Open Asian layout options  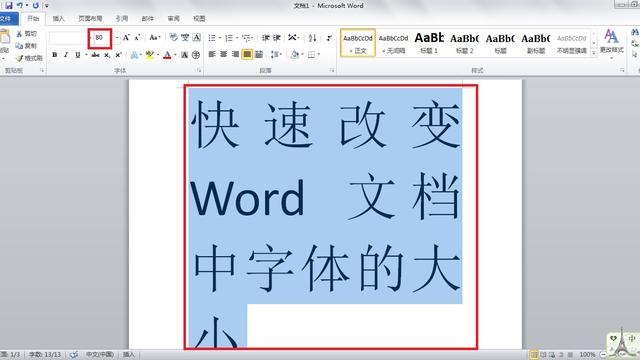click(292, 38)
